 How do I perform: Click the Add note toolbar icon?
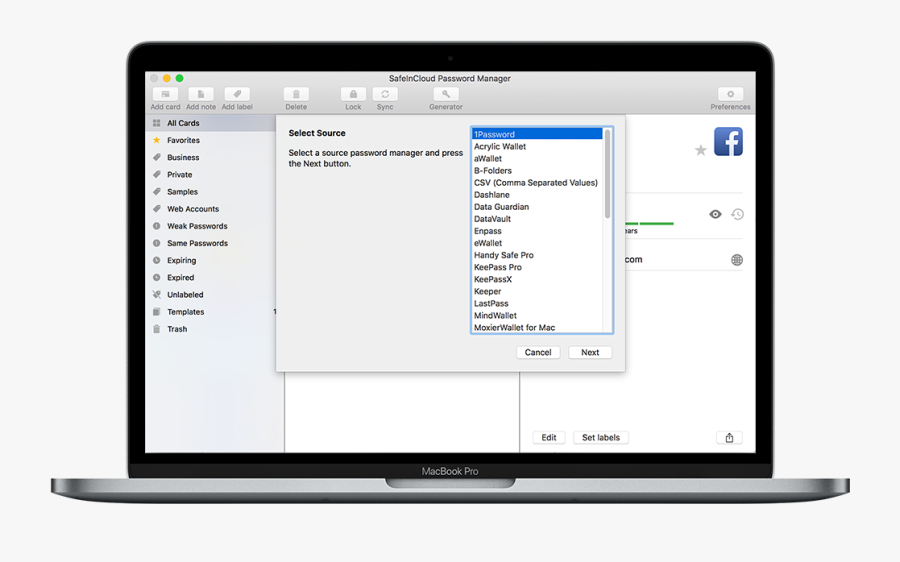[201, 94]
